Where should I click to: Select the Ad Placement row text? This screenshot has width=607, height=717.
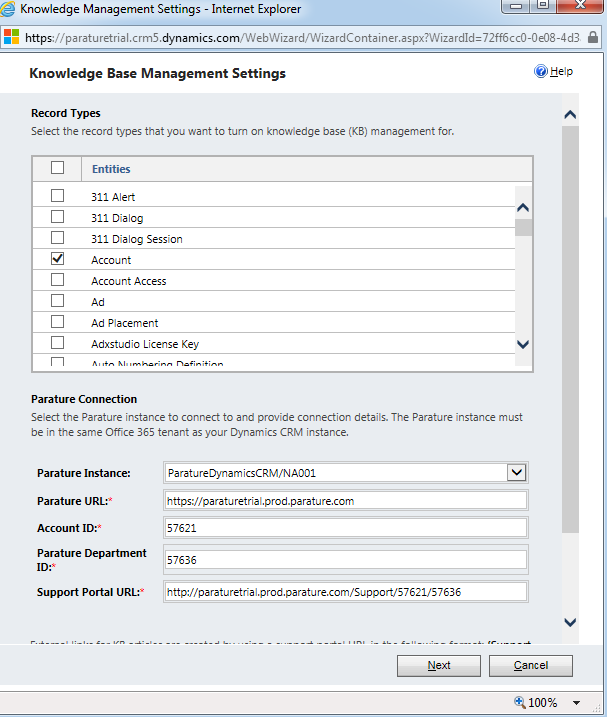[124, 323]
